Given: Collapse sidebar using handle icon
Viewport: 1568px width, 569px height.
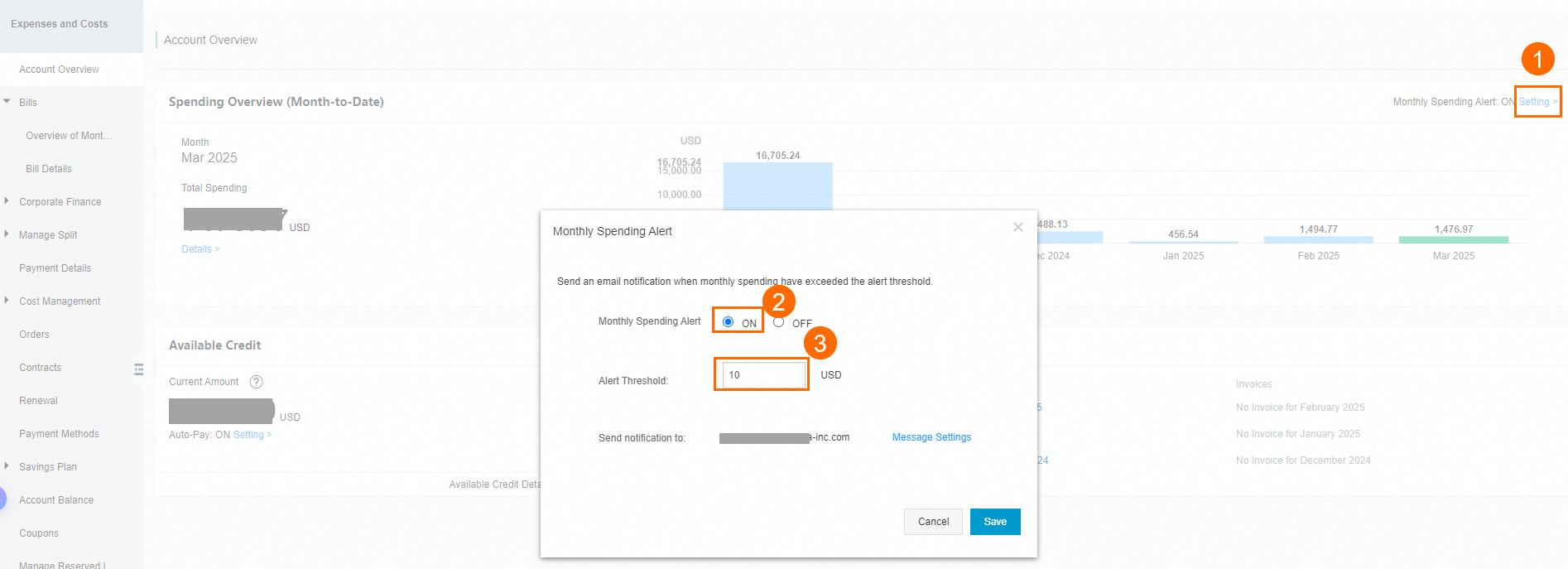Looking at the screenshot, I should 138,369.
